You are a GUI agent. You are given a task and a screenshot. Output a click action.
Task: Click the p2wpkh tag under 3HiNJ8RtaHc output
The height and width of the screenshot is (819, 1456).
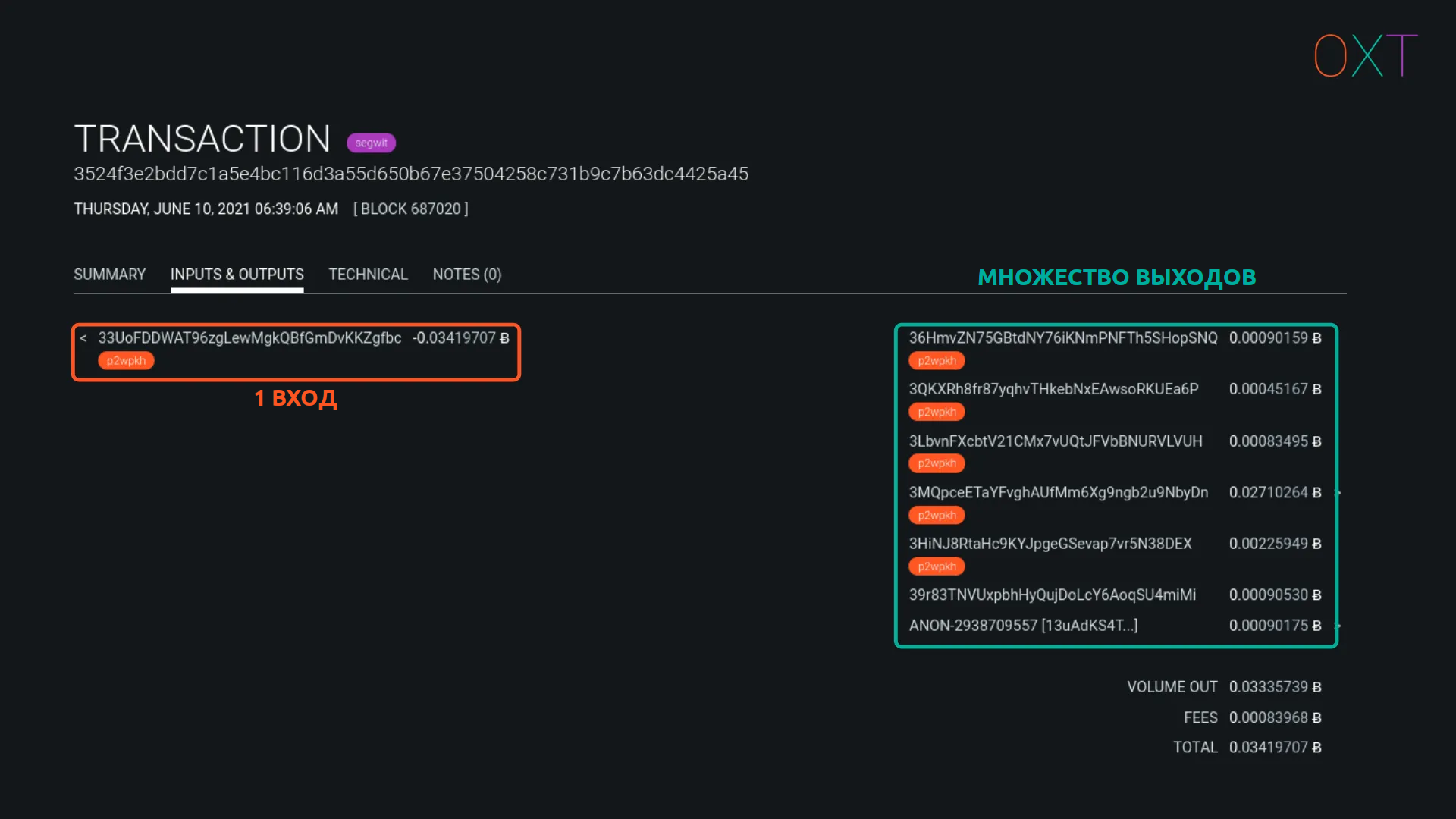point(937,566)
